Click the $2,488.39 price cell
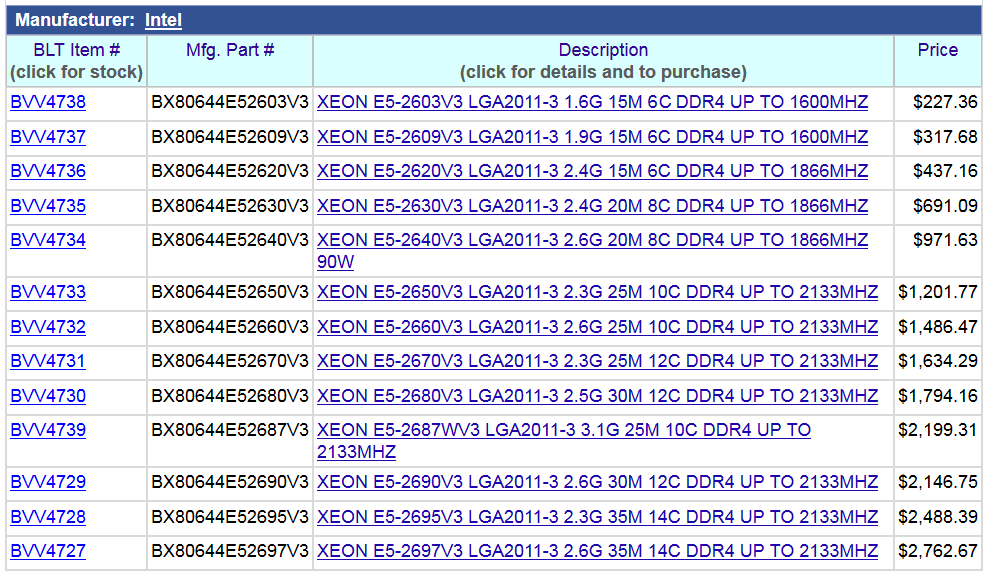Screen dimensions: 989x581 tap(938, 518)
